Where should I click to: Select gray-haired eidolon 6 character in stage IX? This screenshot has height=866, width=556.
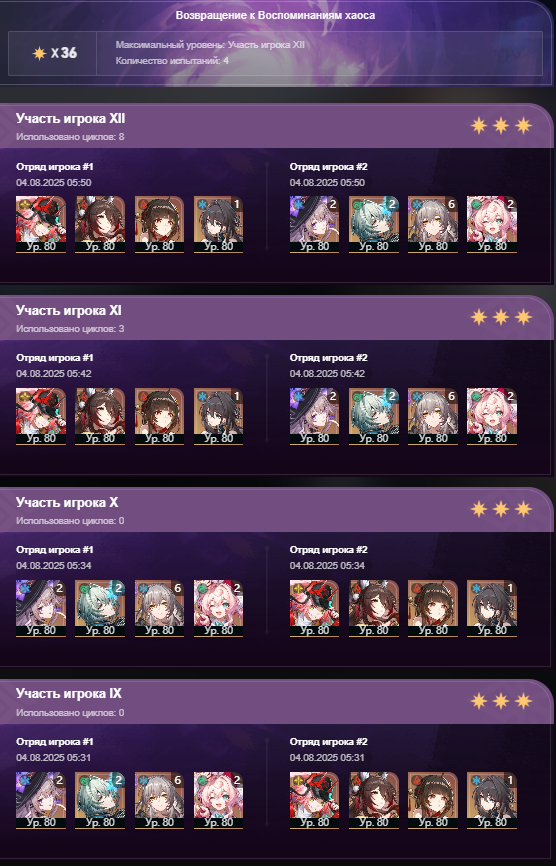tap(160, 800)
